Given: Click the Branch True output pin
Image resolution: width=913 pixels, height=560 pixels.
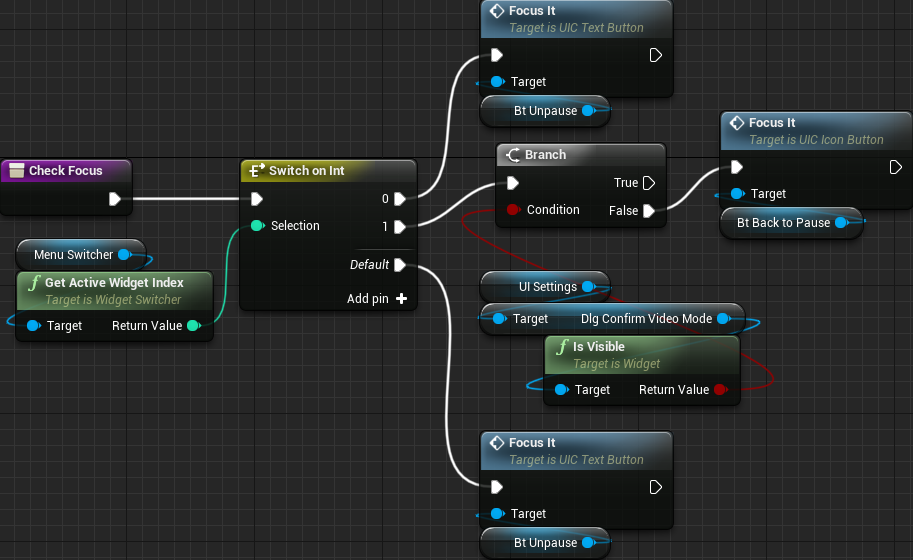Looking at the screenshot, I should 649,183.
